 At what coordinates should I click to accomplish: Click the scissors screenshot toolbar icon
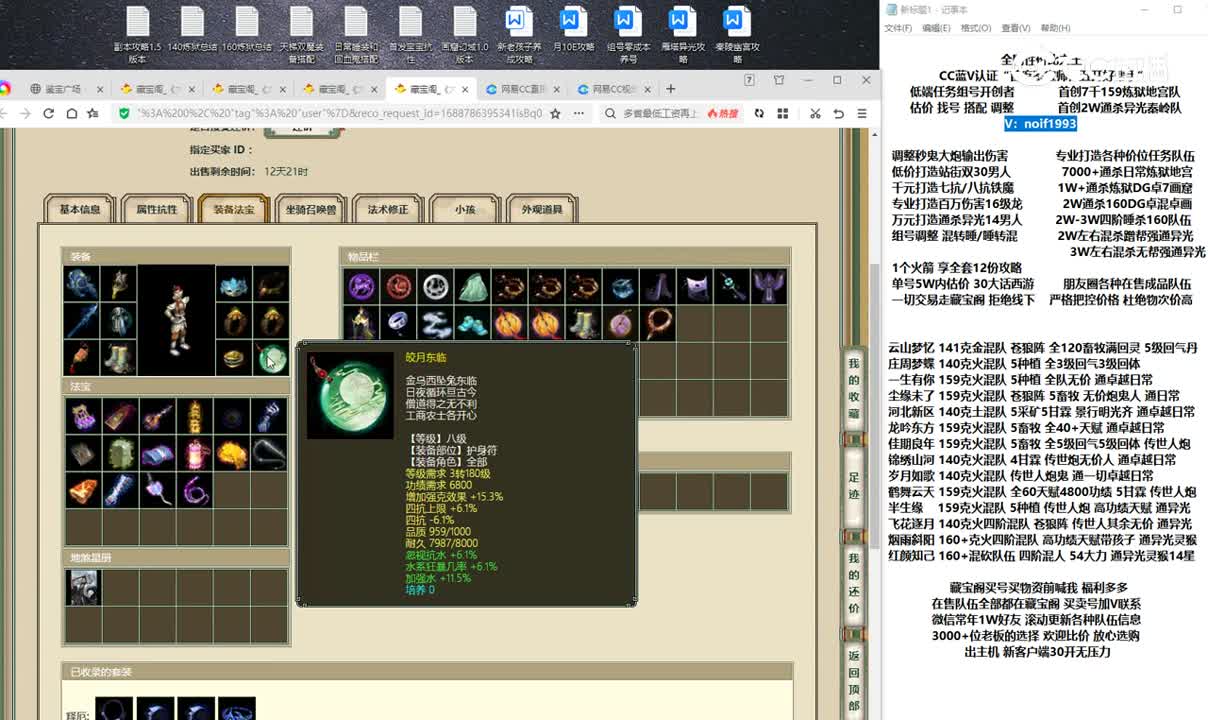tap(815, 114)
